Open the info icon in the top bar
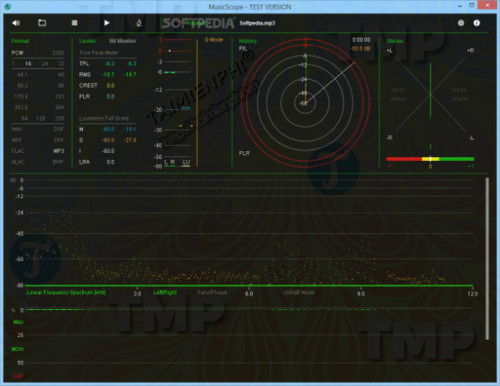The image size is (500, 386). coord(477,23)
